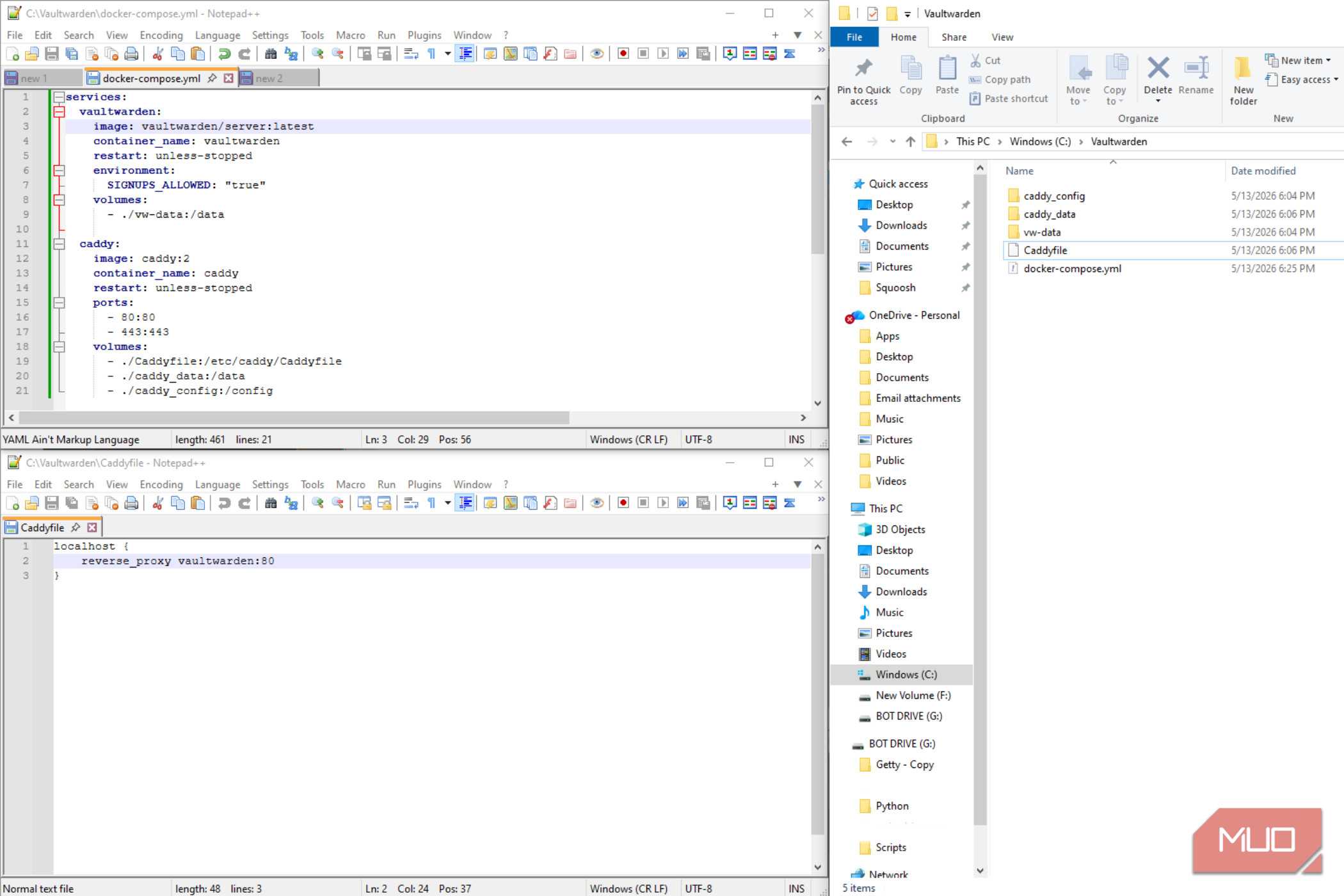
Task: Open New item dropdown in File Explorer ribbon
Action: pyautogui.click(x=1299, y=60)
